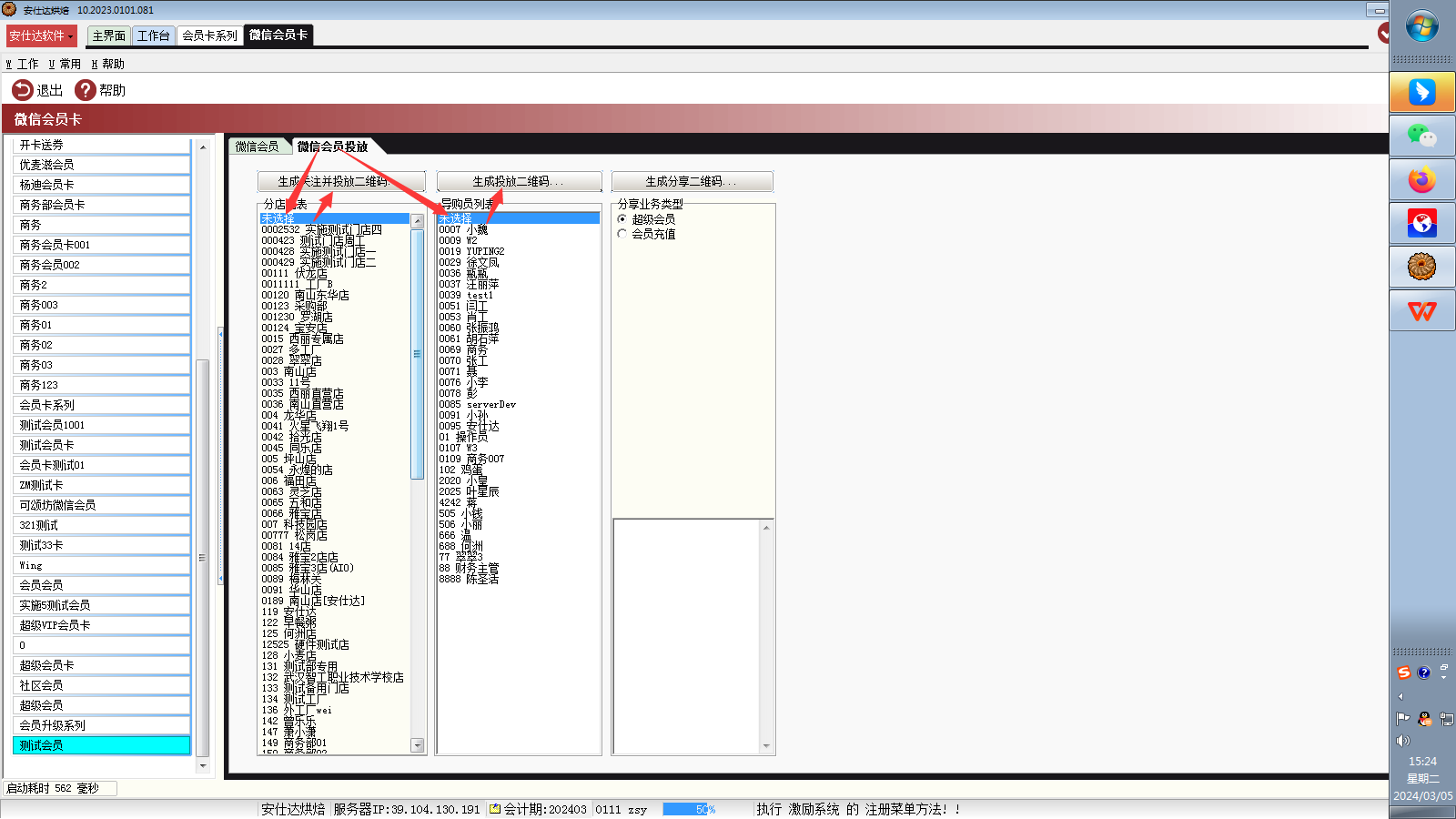The image size is (1456, 819).
Task: Click the red checkmark icon at top right
Action: point(1383,34)
